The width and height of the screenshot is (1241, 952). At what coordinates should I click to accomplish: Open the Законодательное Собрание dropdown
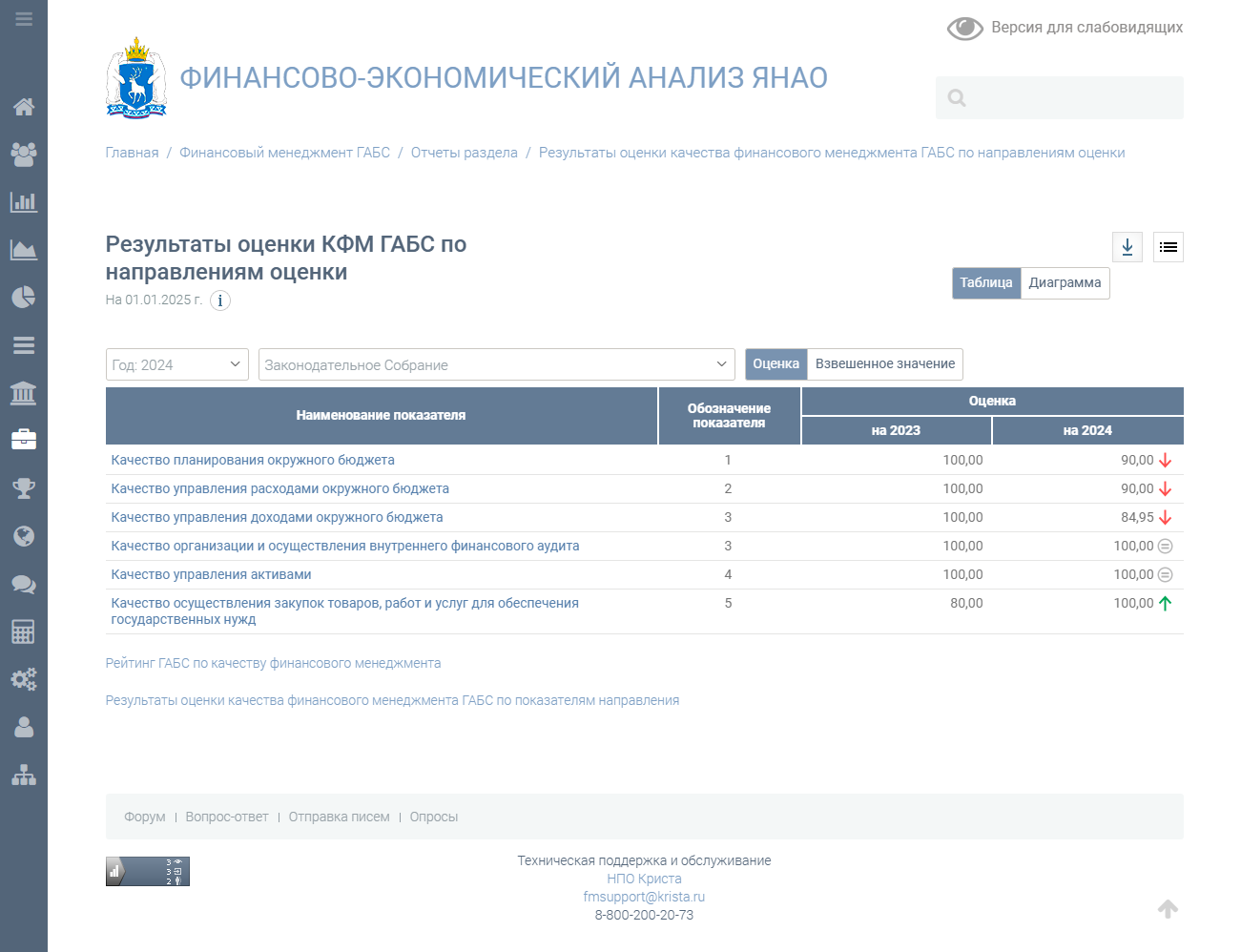click(496, 364)
